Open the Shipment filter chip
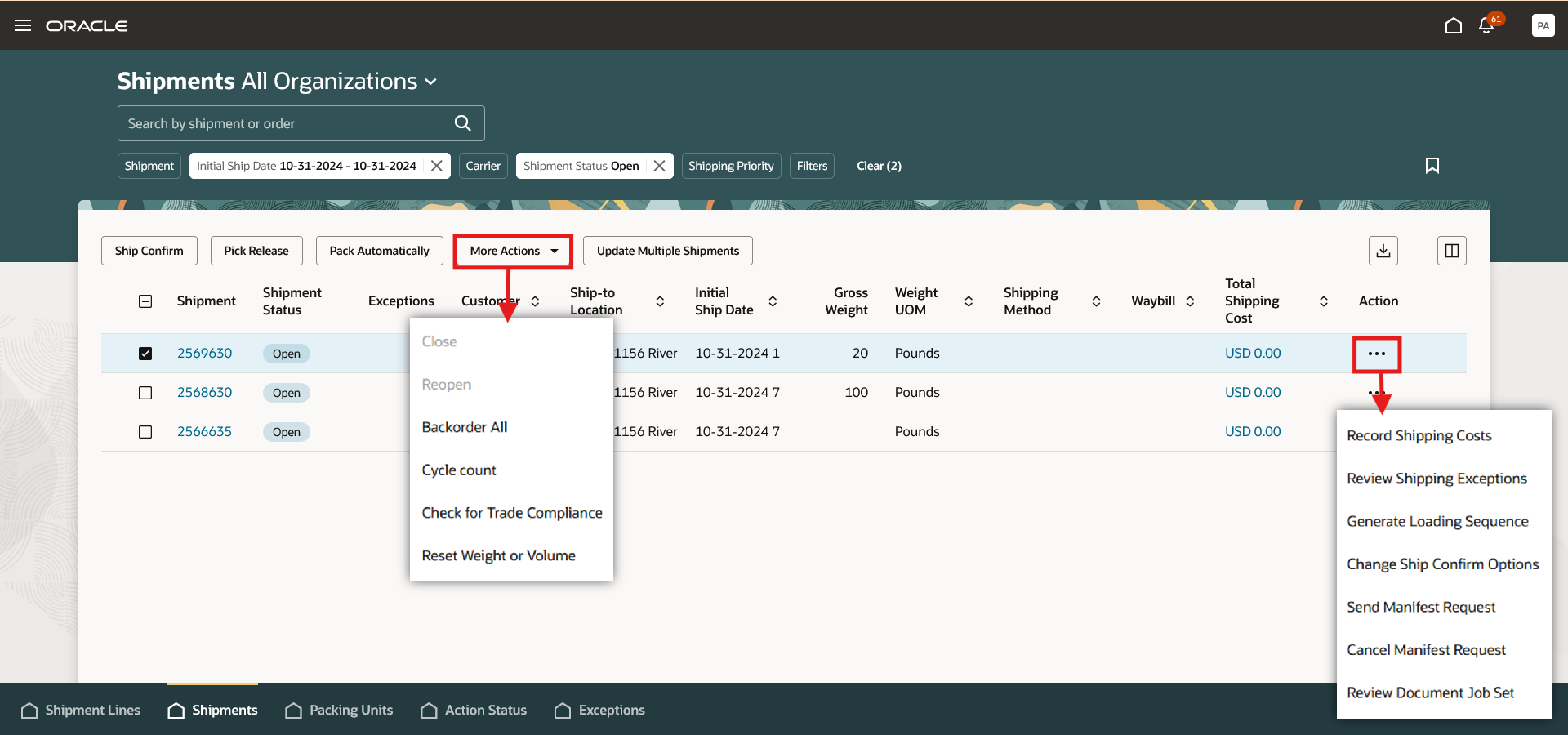This screenshot has height=735, width=1568. 149,166
